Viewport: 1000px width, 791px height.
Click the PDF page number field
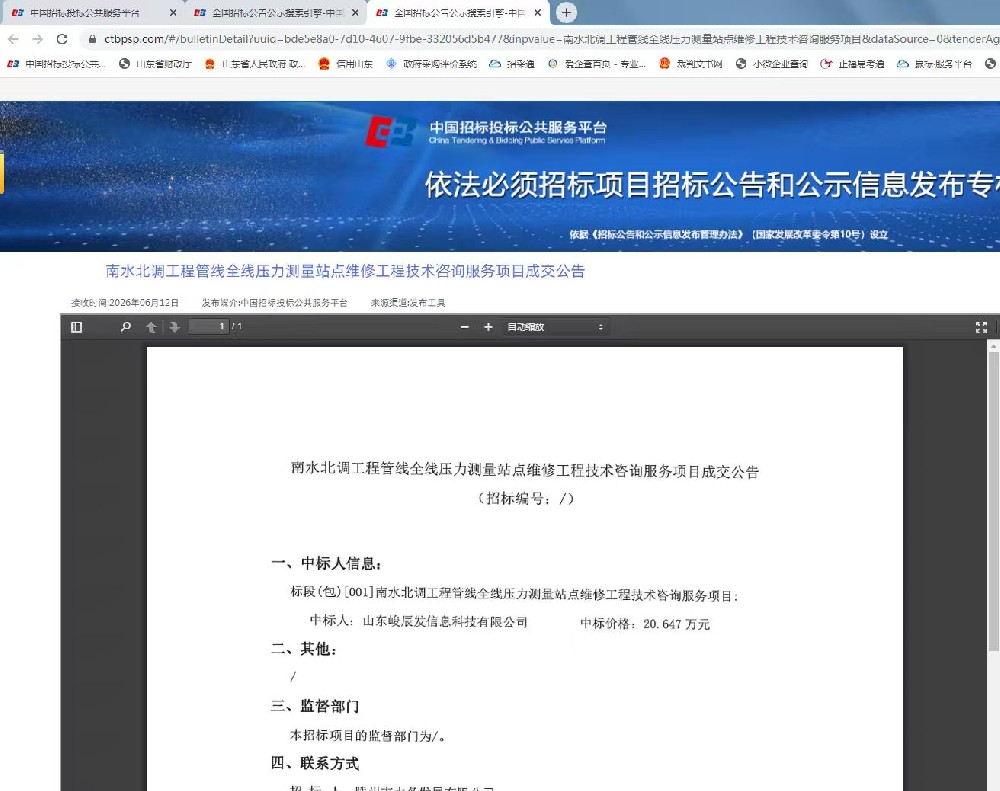(x=209, y=327)
